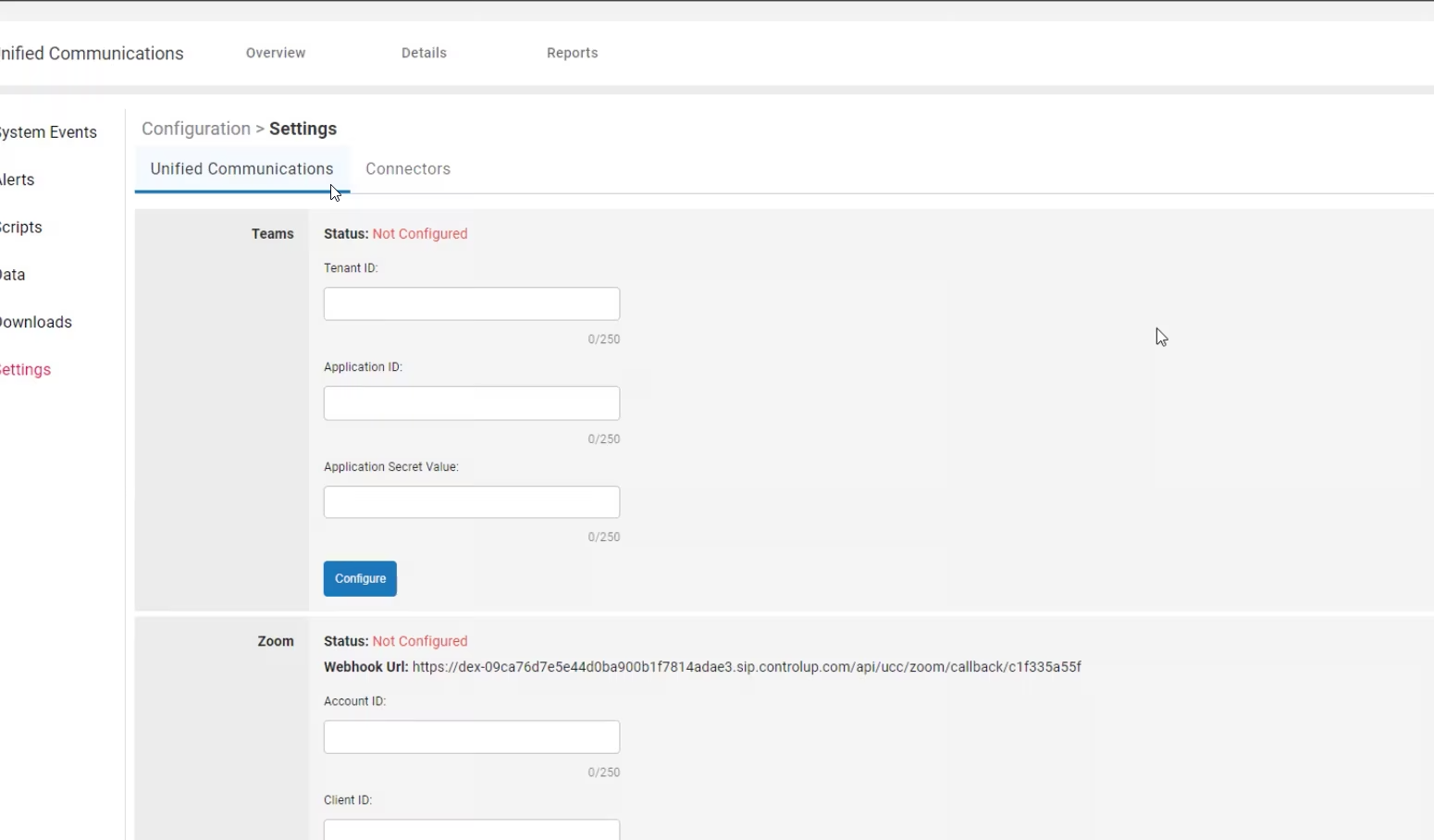This screenshot has height=840, width=1434.
Task: Click the Teams Tenant ID field
Action: pyautogui.click(x=472, y=303)
